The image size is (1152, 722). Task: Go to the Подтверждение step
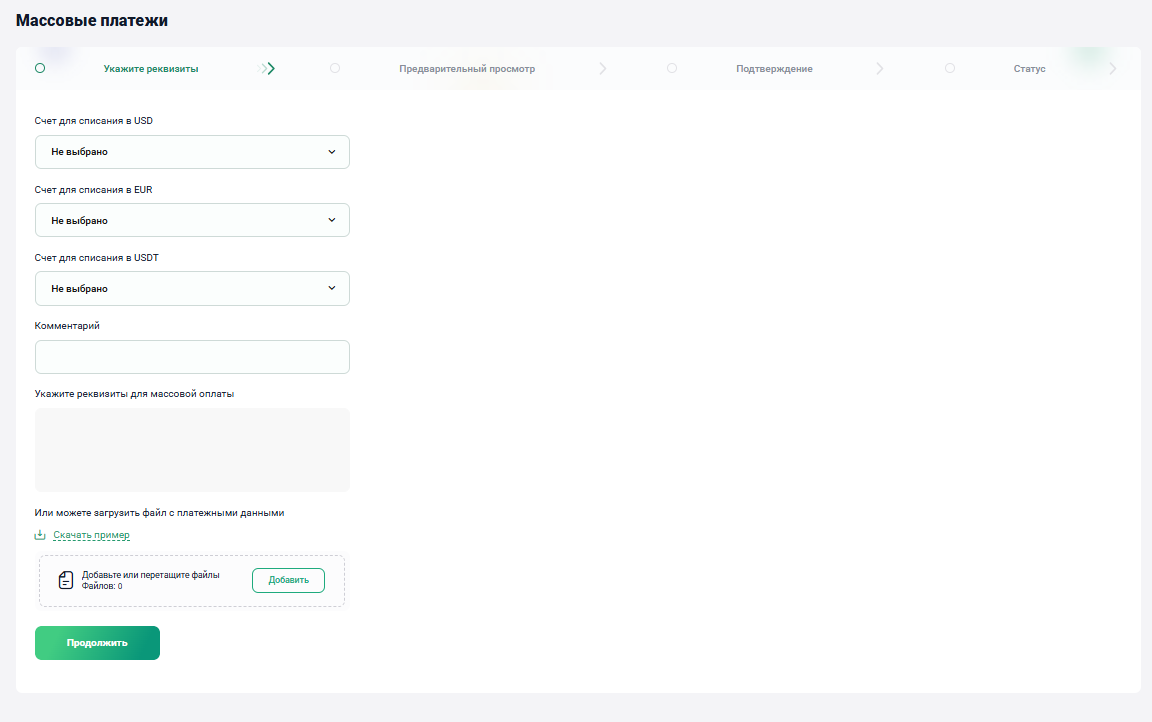click(x=774, y=69)
